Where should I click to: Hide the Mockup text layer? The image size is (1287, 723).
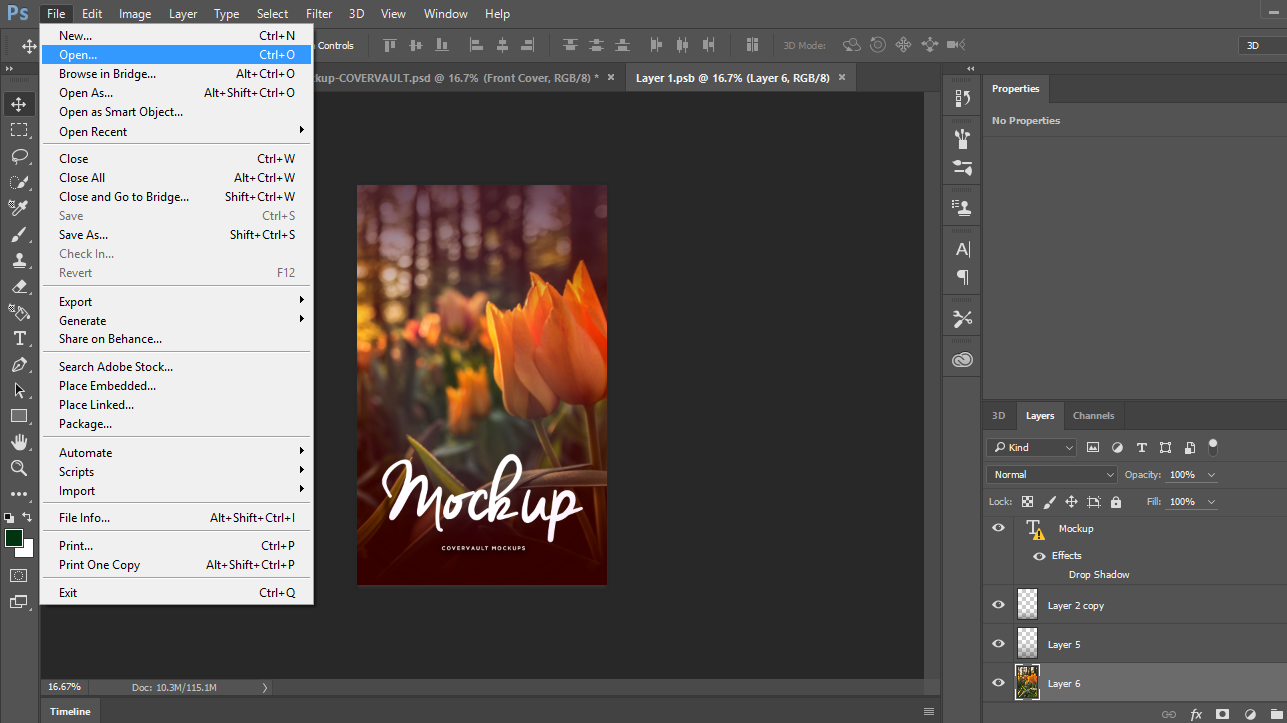(998, 528)
